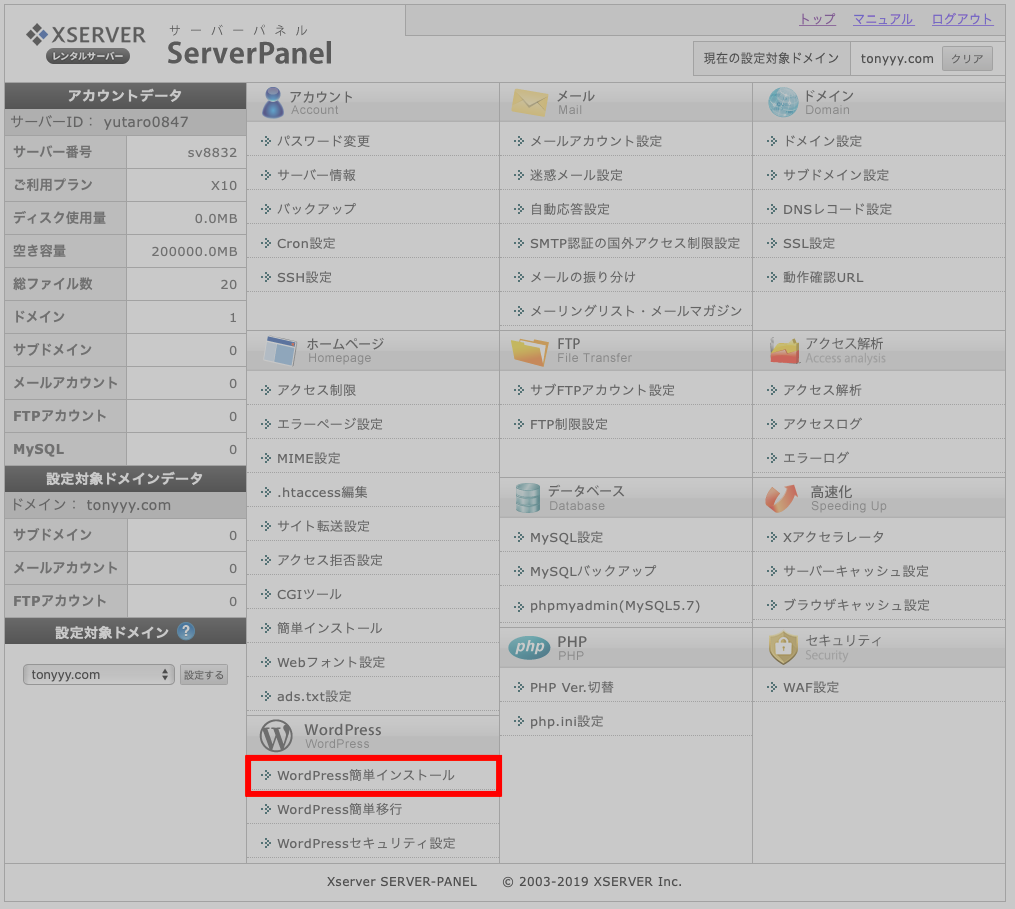Screen dimensions: 1015x909
Task: Click the 設定する button
Action: pos(203,675)
